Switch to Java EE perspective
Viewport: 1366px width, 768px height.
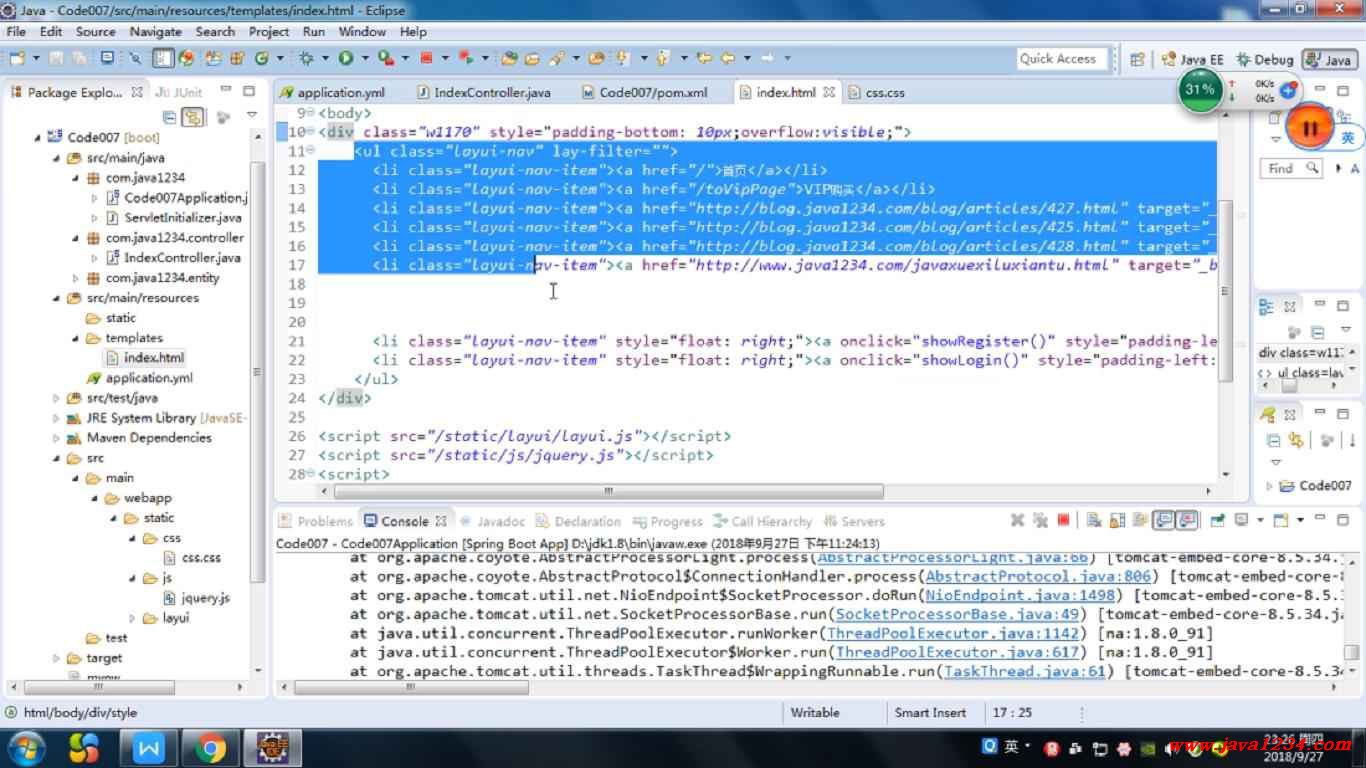tap(1193, 60)
